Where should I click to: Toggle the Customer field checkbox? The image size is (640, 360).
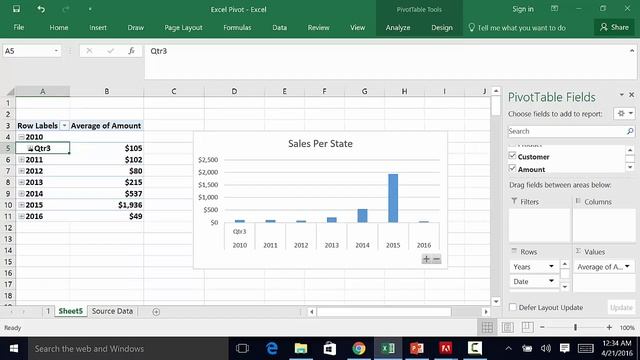pyautogui.click(x=512, y=156)
